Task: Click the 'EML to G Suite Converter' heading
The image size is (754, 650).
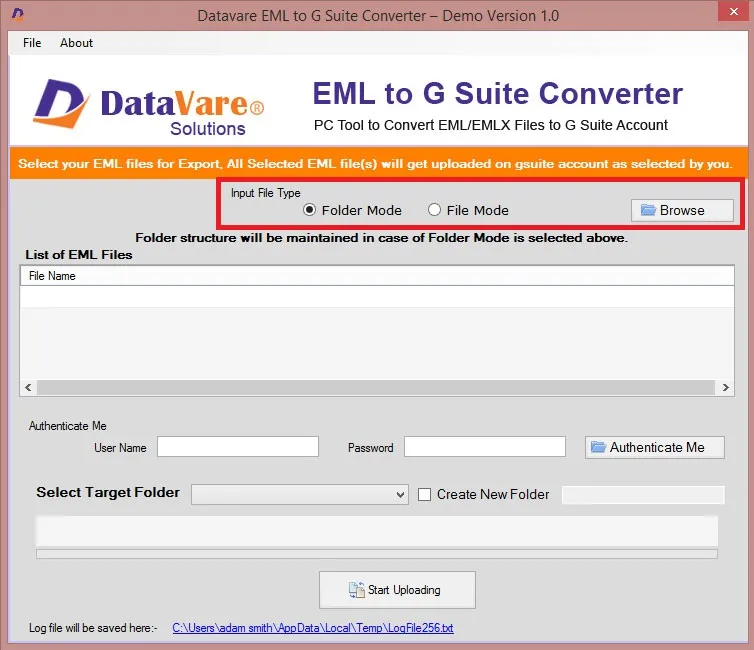Action: [x=498, y=93]
